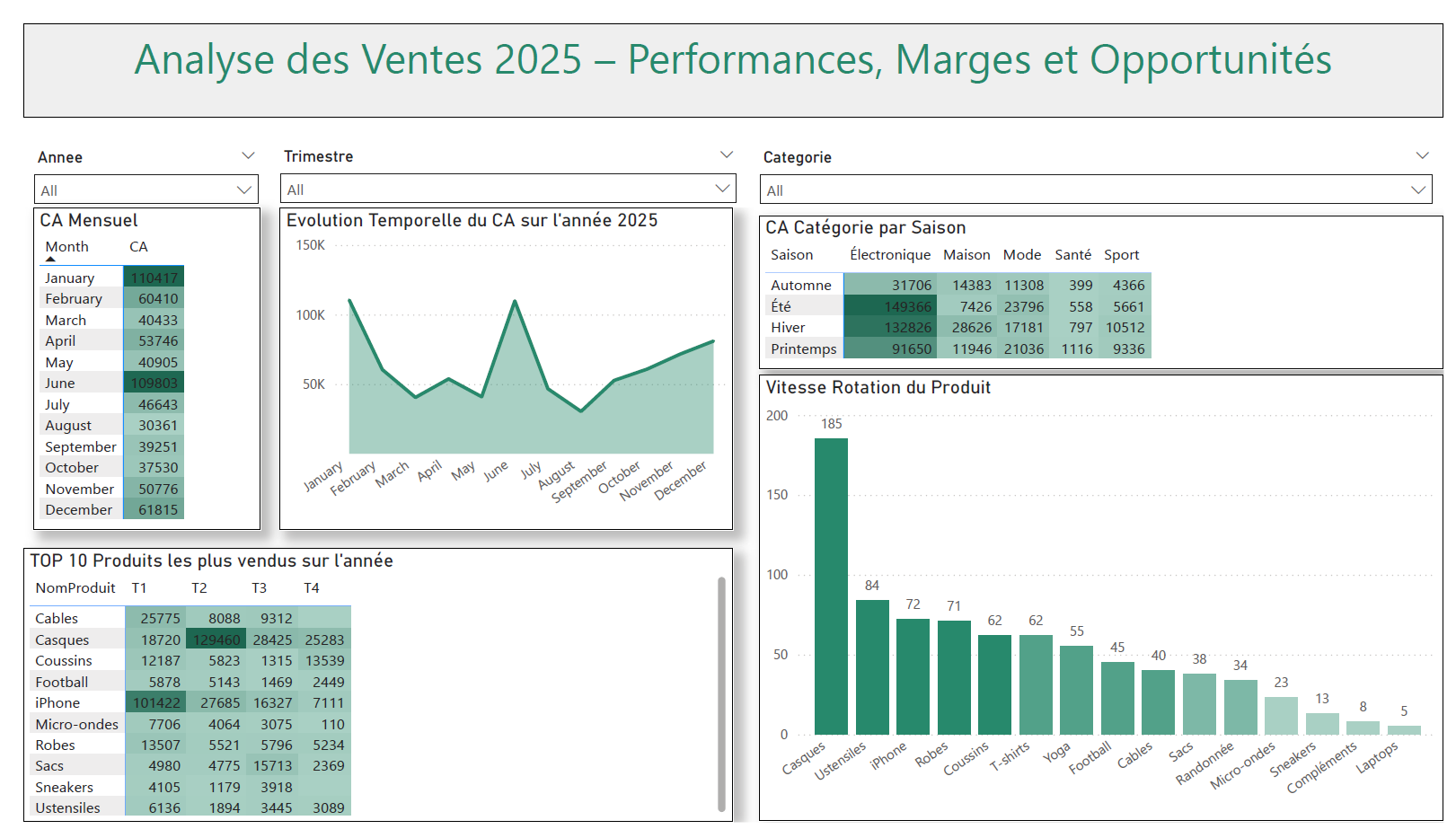Collapse the Annee slicer with its header chevron
Screen dimensions: 1456x838
tap(249, 154)
